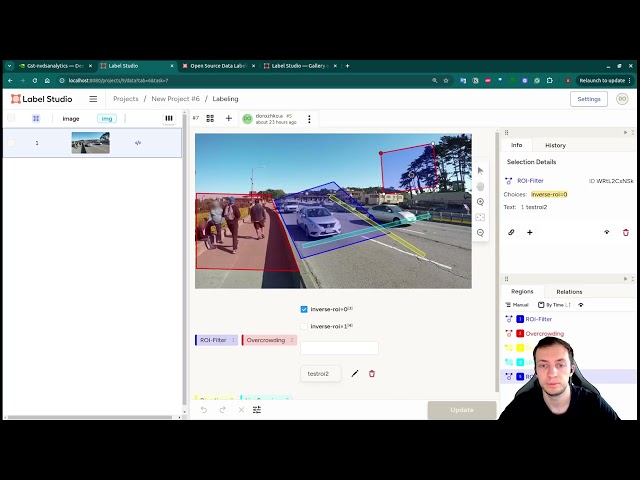Add metadata with plus in Selection Details
Screen dimensions: 640x480
530,232
